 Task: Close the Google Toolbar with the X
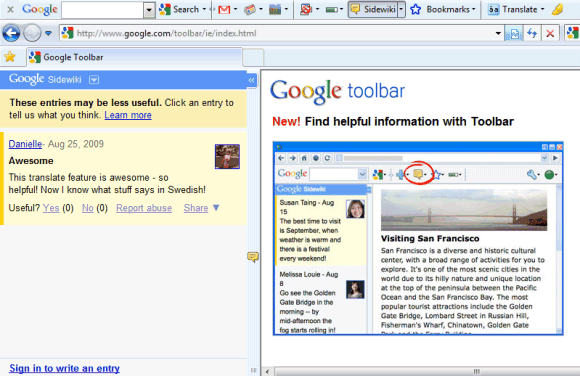point(10,9)
